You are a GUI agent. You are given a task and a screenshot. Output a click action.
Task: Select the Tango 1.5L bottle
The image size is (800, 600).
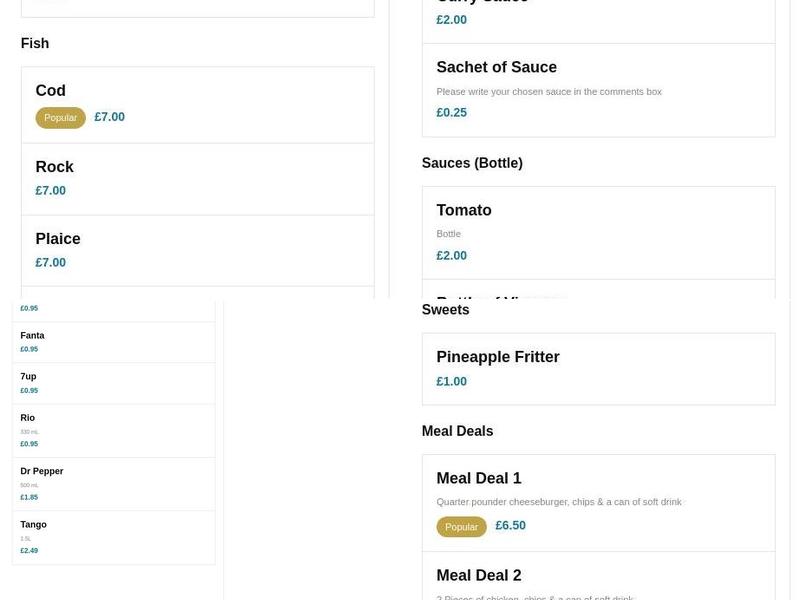click(113, 537)
